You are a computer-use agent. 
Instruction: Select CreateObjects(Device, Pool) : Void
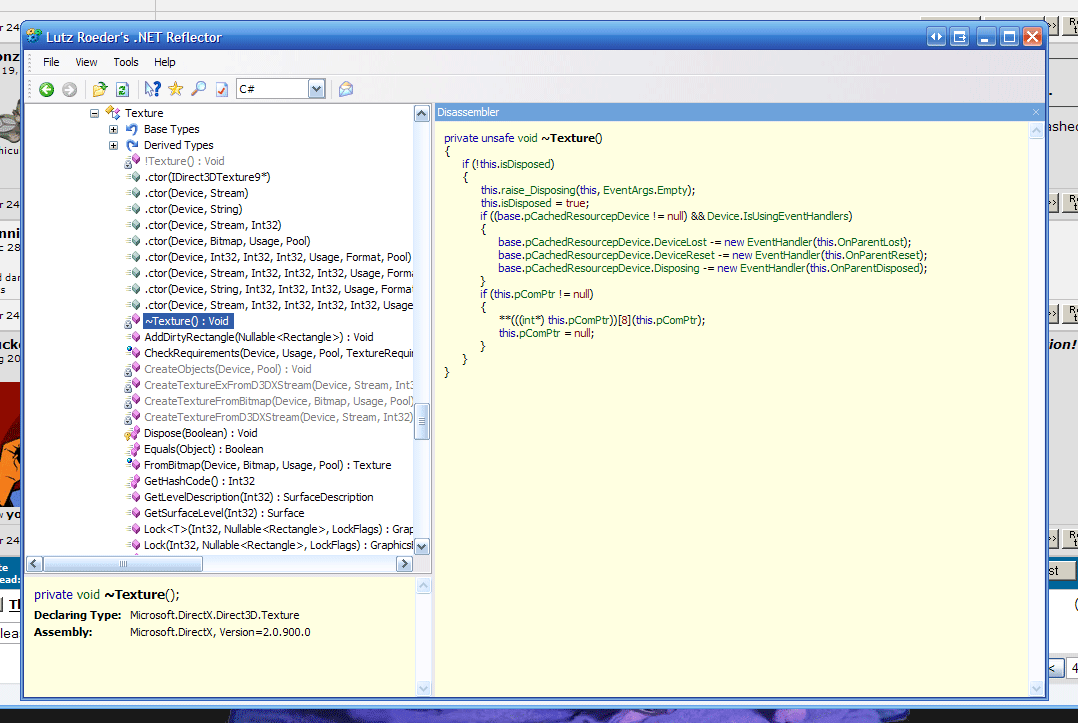point(228,369)
